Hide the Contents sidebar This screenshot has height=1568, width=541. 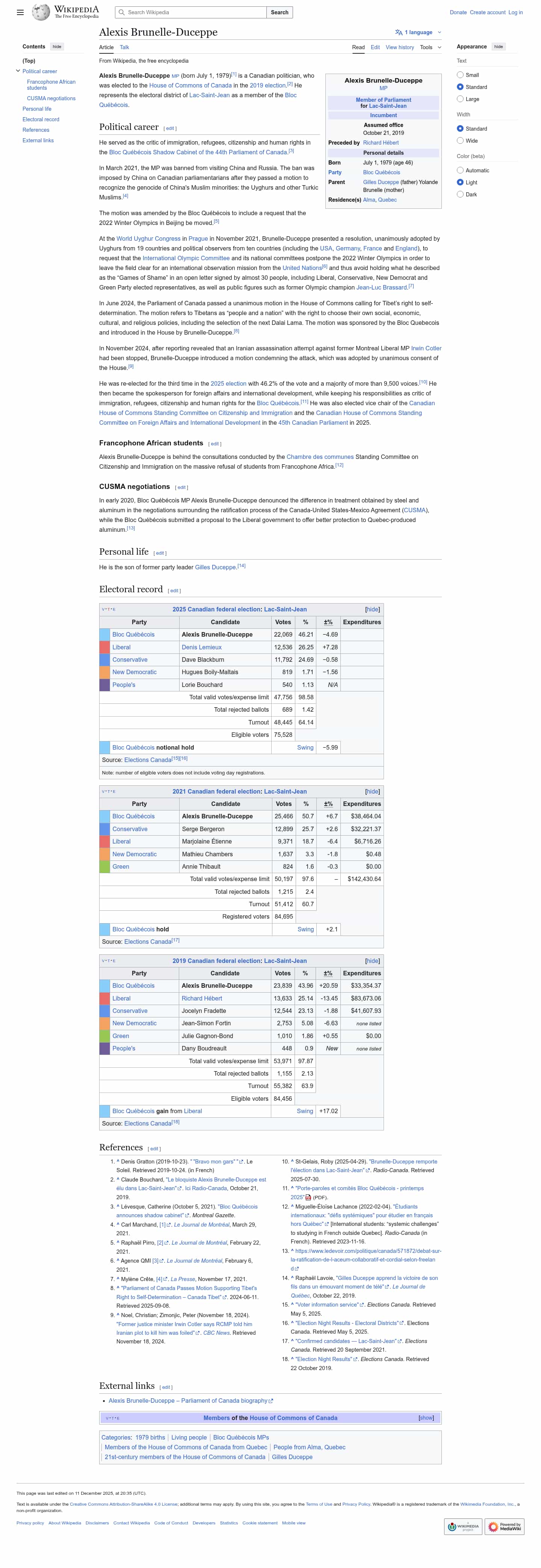pyautogui.click(x=57, y=47)
